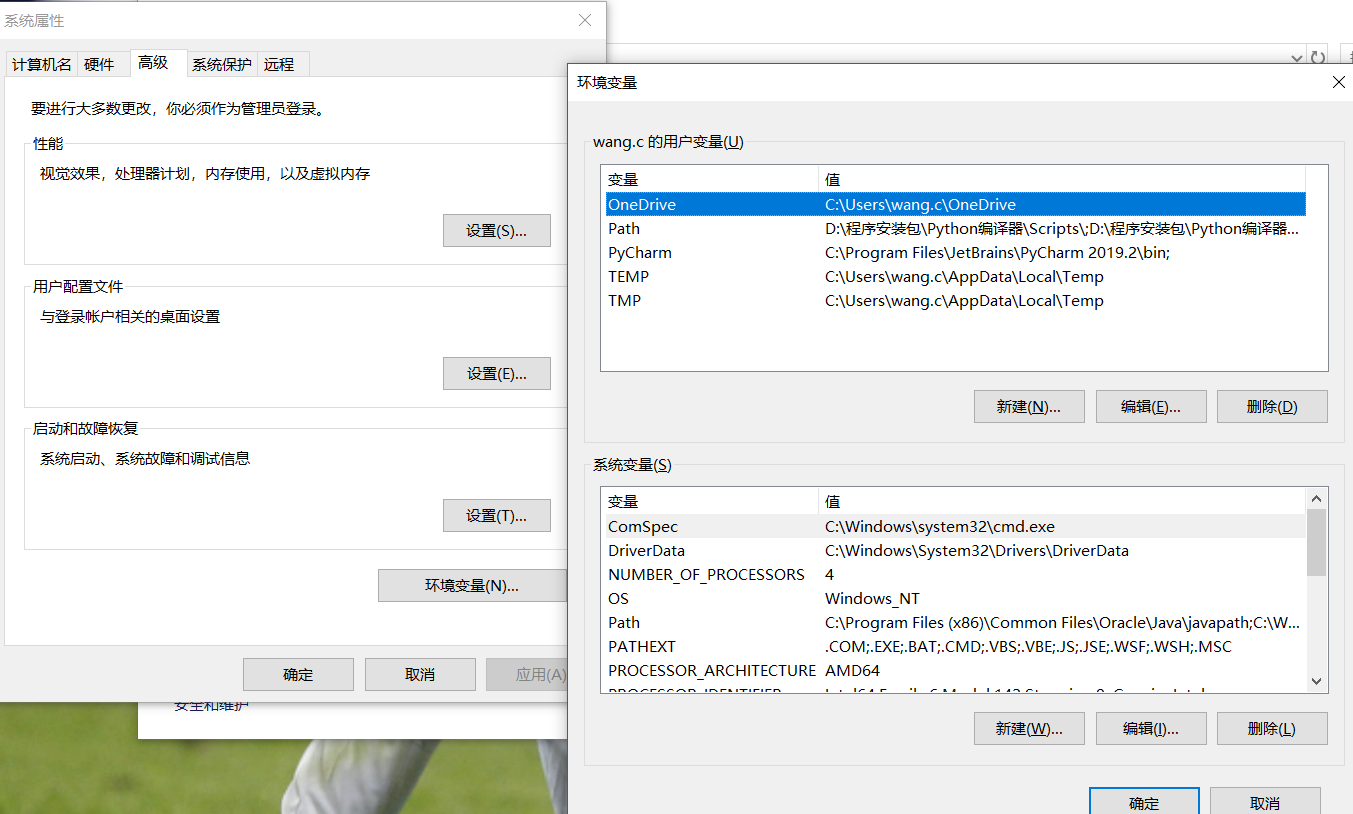The width and height of the screenshot is (1353, 814).
Task: Click the background window refresh icon
Action: tap(1318, 58)
